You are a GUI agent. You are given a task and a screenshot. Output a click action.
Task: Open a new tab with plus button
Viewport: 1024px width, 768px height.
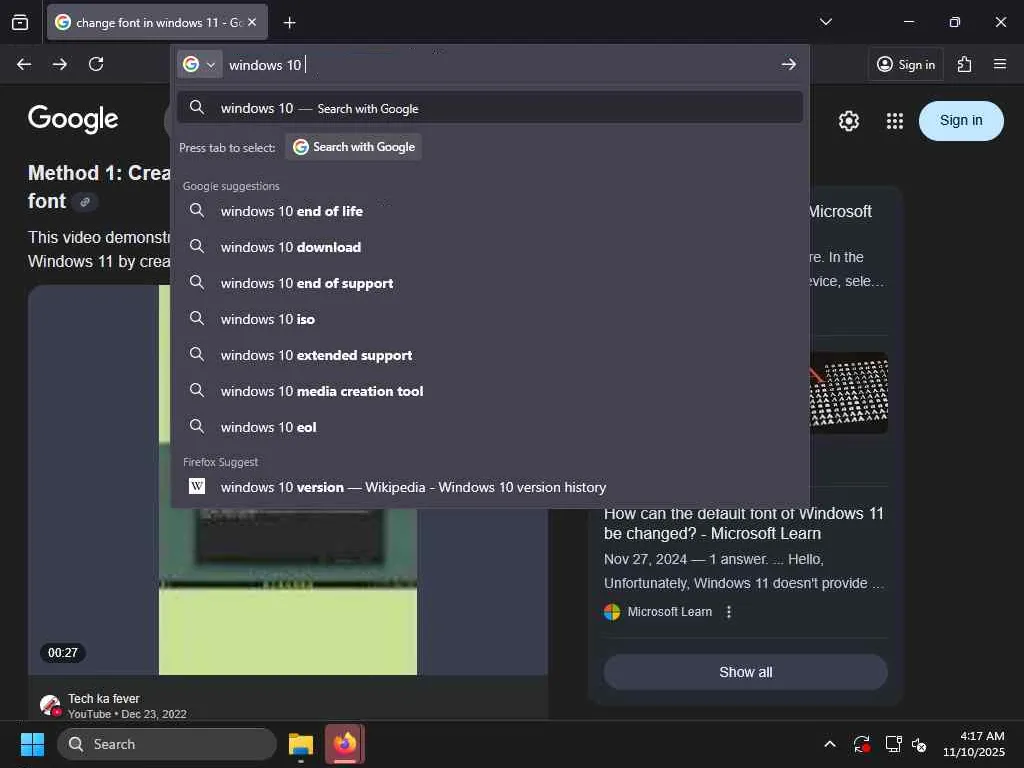(x=289, y=23)
